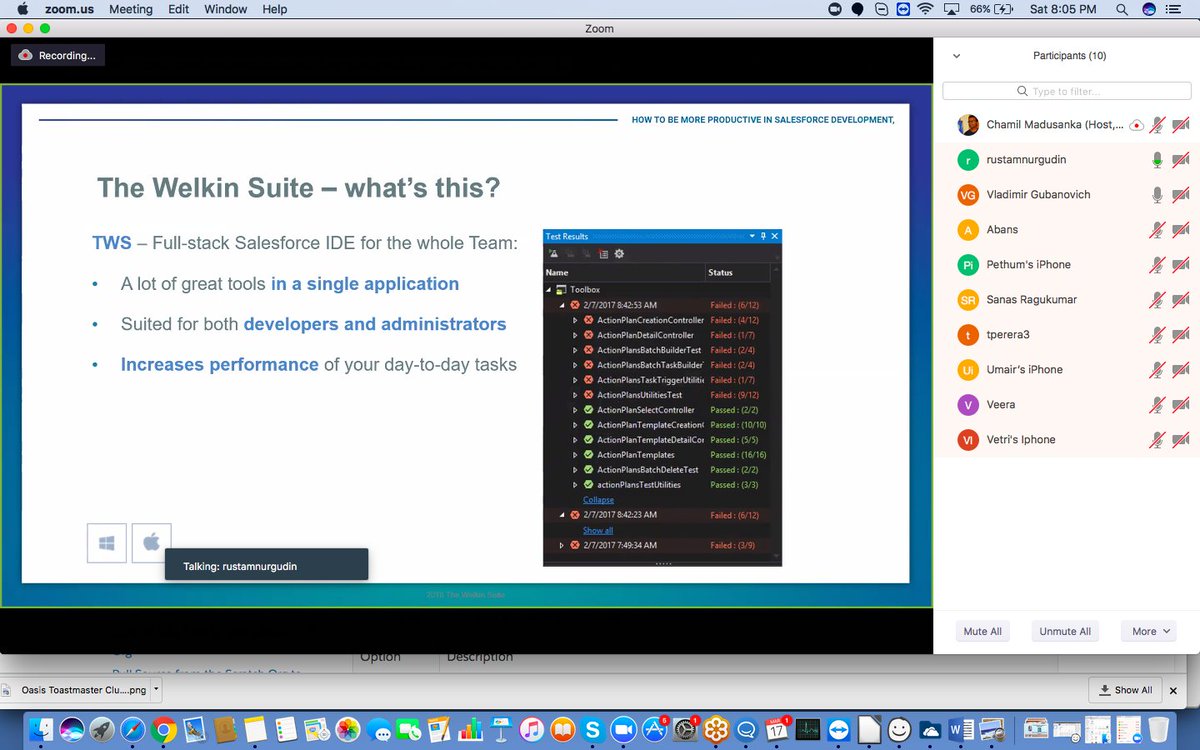Viewport: 1200px width, 750px height.
Task: Click Chamil Madusanka's profile photo avatar
Action: 968,125
